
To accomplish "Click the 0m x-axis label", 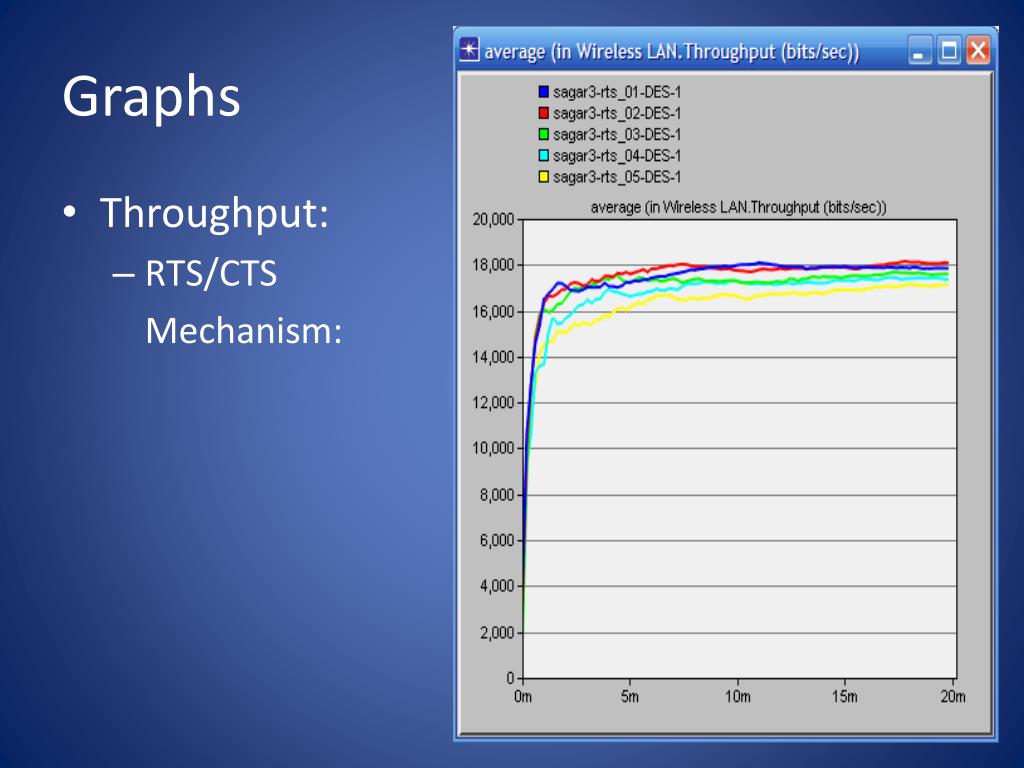I will click(x=522, y=697).
